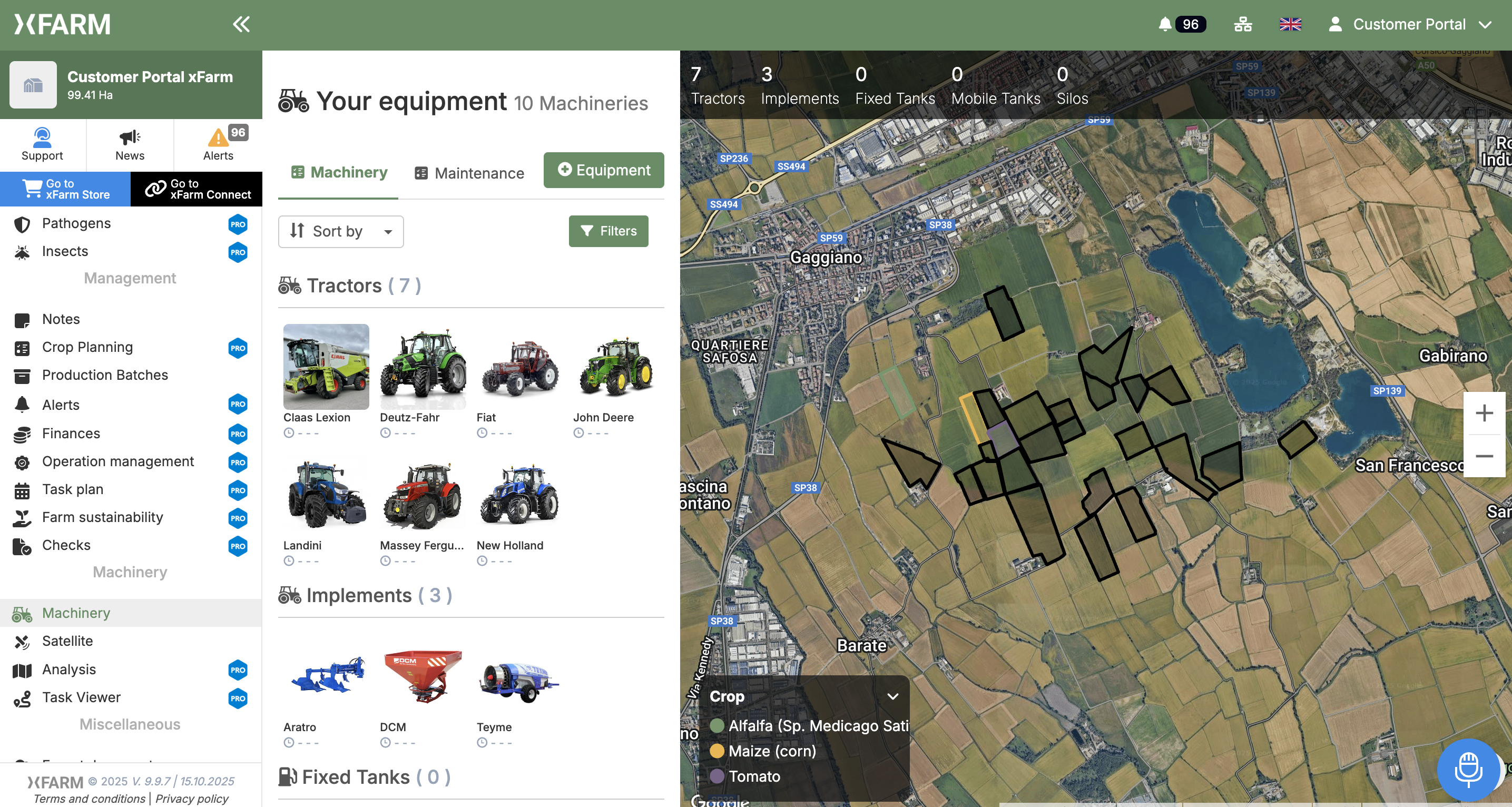Open notifications bell with 96 badge
Viewport: 1512px width, 807px height.
(x=1182, y=24)
